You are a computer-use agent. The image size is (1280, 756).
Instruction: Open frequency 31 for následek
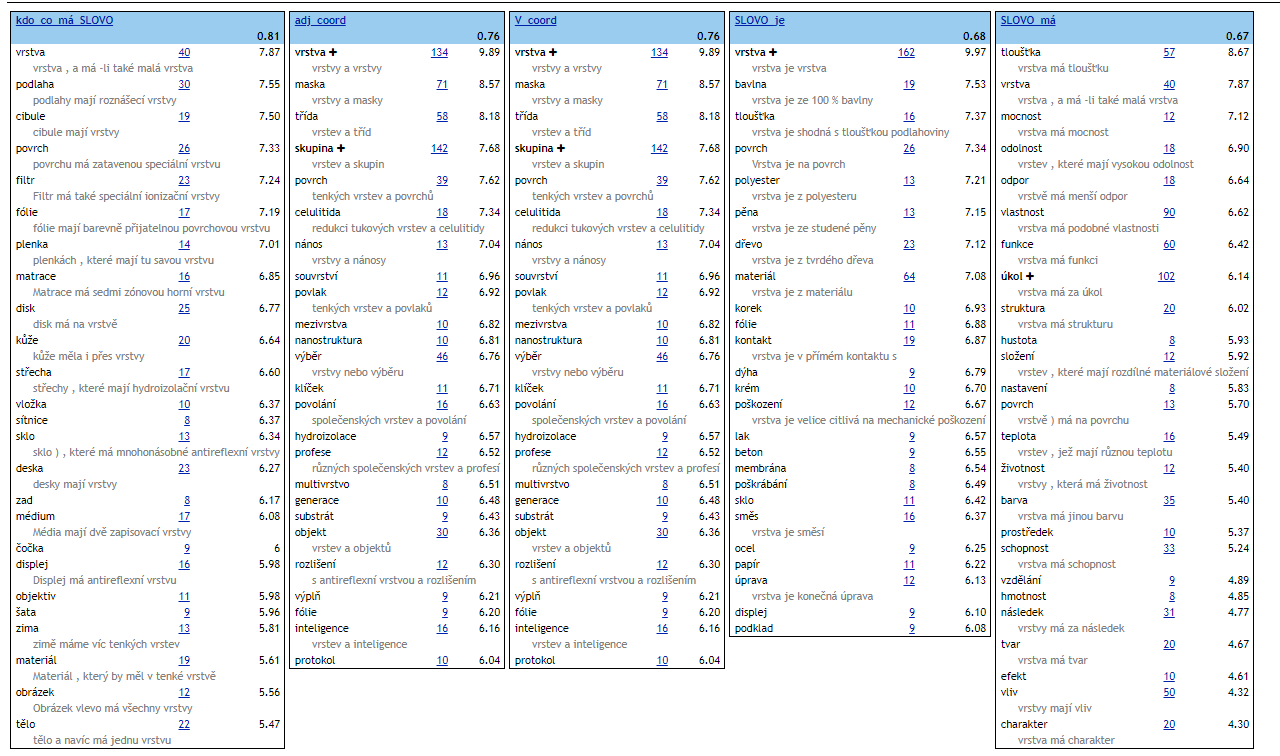point(1169,612)
